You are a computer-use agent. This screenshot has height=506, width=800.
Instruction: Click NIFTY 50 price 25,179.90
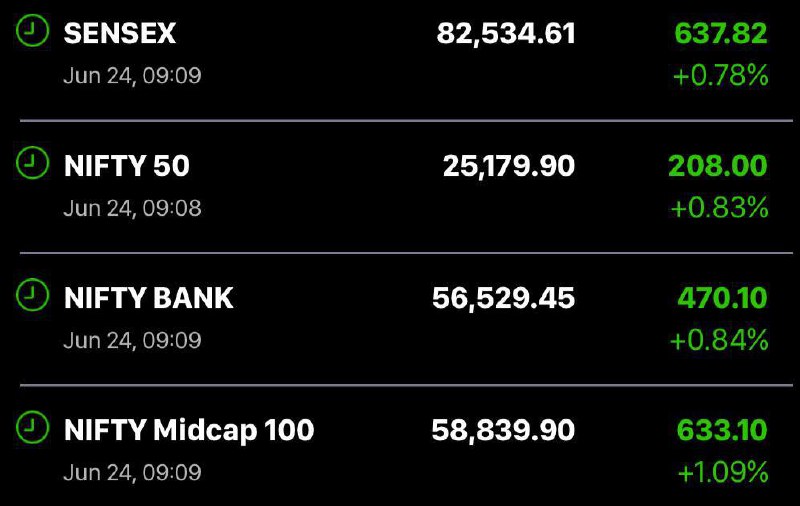click(x=509, y=166)
